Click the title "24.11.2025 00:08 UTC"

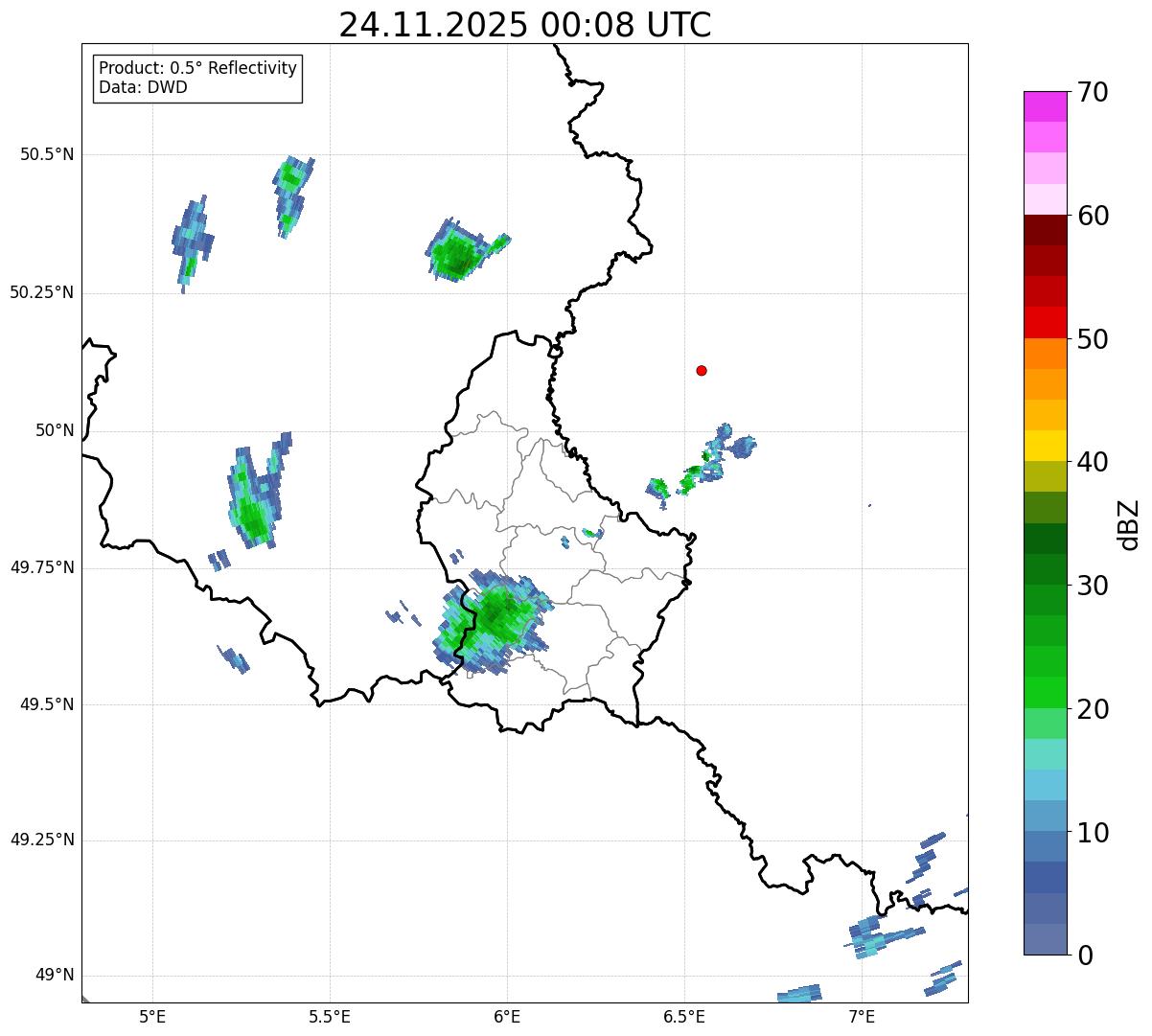[x=525, y=24]
